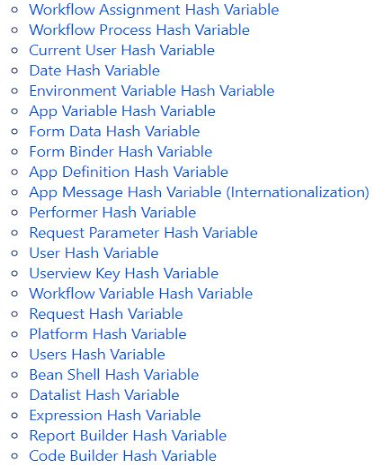Open the Form Data Hash Variable link

click(x=115, y=131)
